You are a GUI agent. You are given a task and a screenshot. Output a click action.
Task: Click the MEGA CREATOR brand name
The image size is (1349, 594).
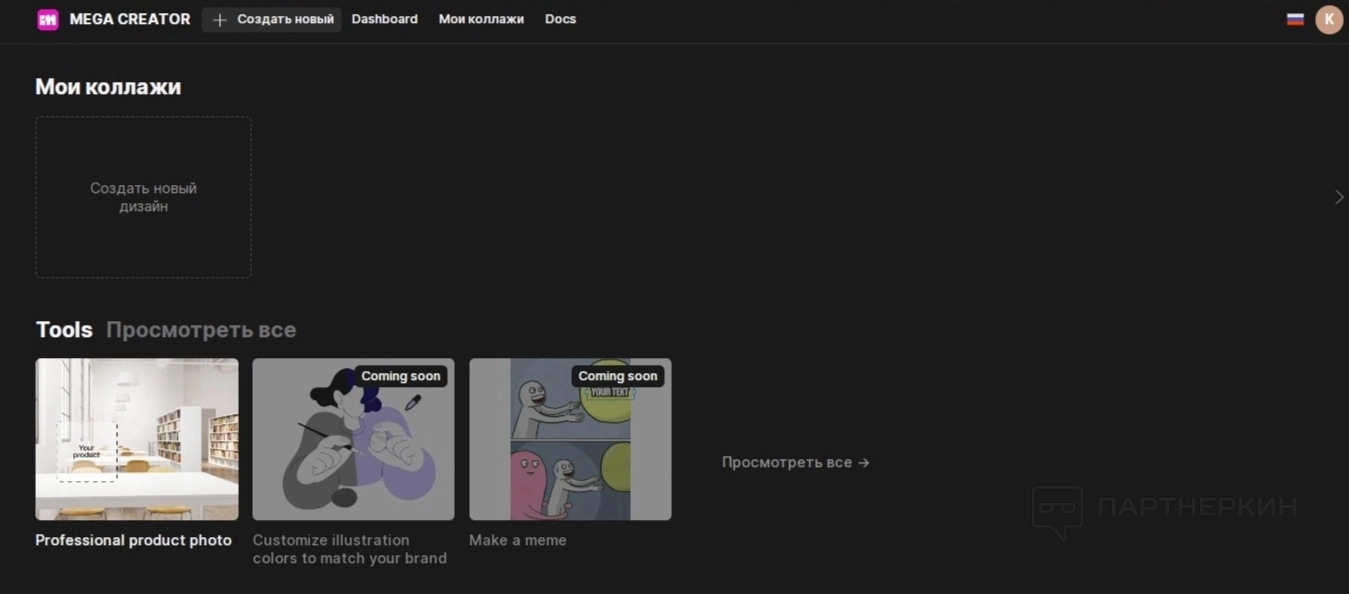pos(130,19)
